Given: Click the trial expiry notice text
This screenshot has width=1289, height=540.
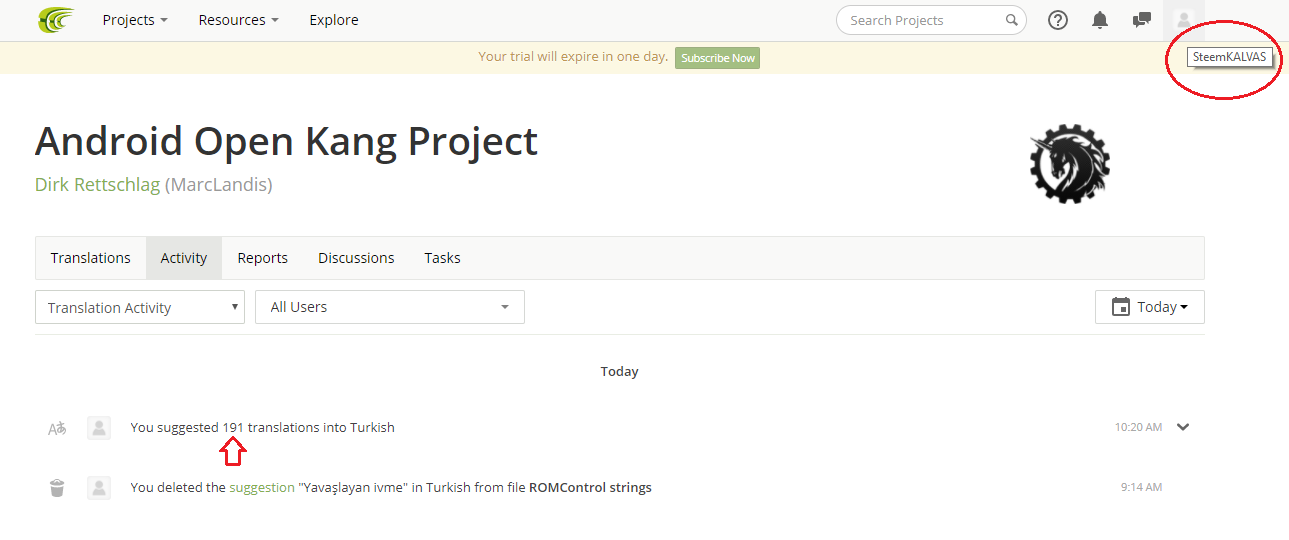Looking at the screenshot, I should (573, 57).
